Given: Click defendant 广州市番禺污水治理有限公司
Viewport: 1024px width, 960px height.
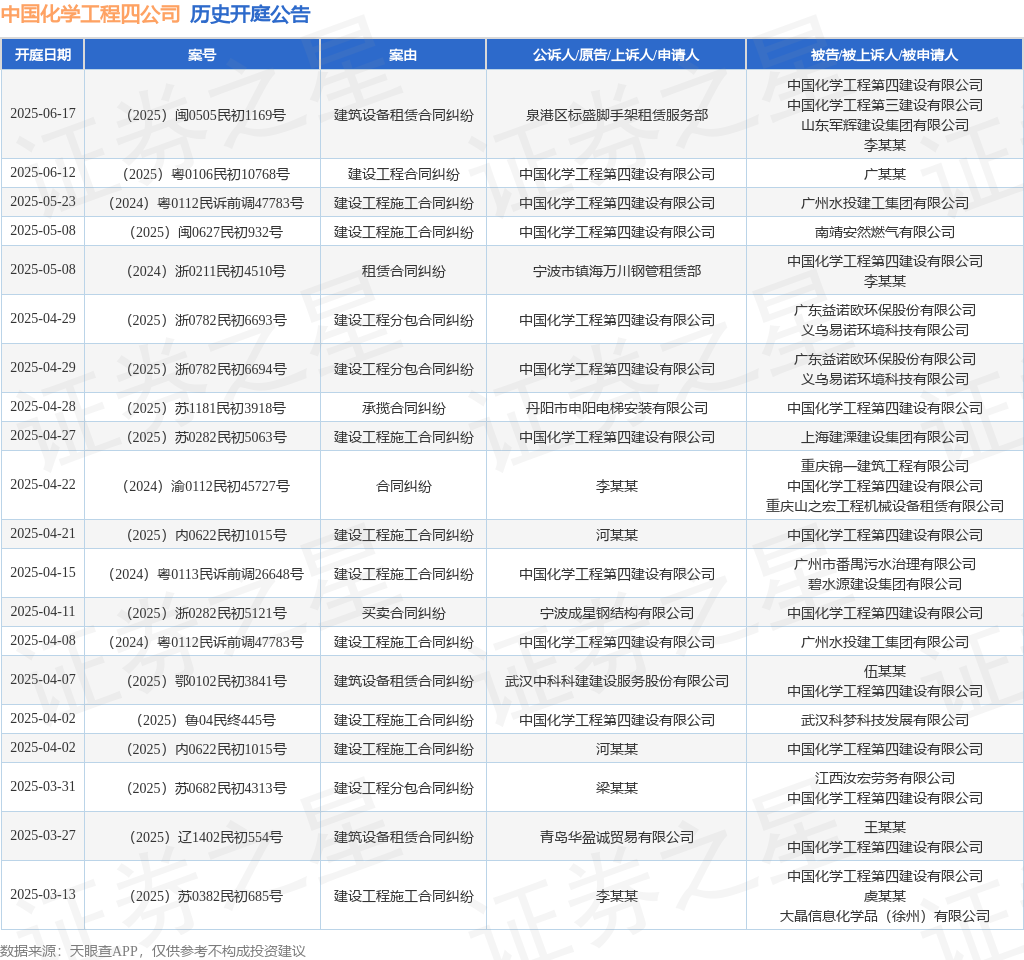Looking at the screenshot, I should tap(885, 564).
